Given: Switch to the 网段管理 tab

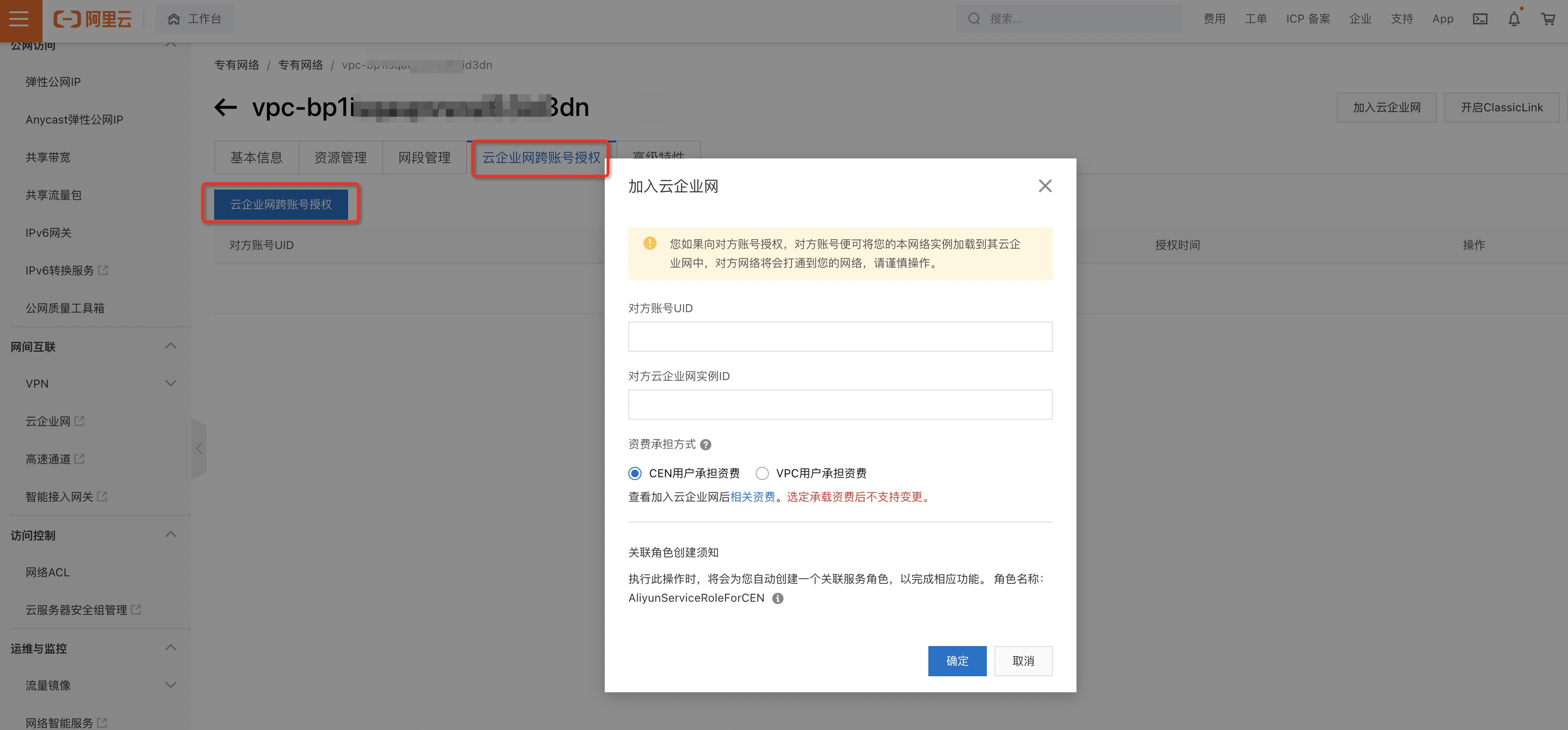Looking at the screenshot, I should [424, 158].
